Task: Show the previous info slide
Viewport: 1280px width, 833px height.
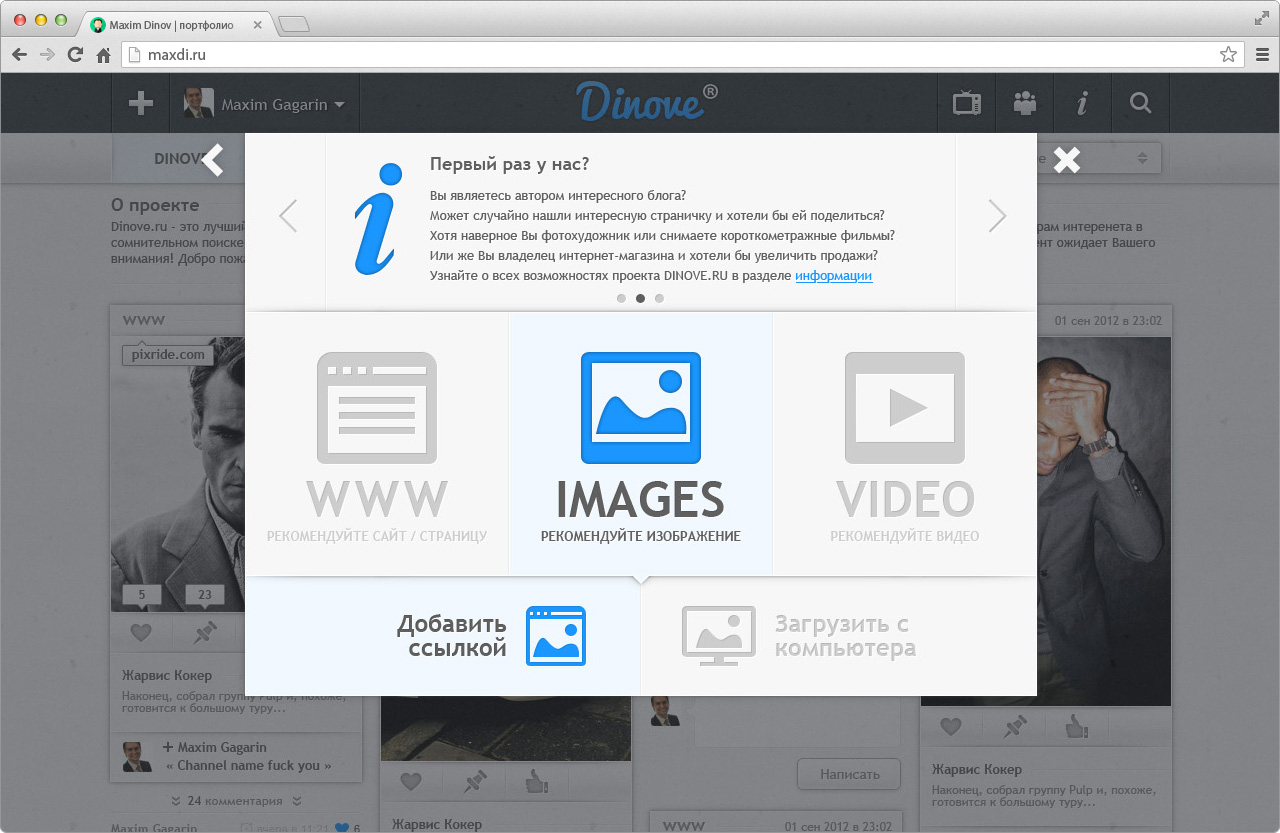Action: point(288,216)
